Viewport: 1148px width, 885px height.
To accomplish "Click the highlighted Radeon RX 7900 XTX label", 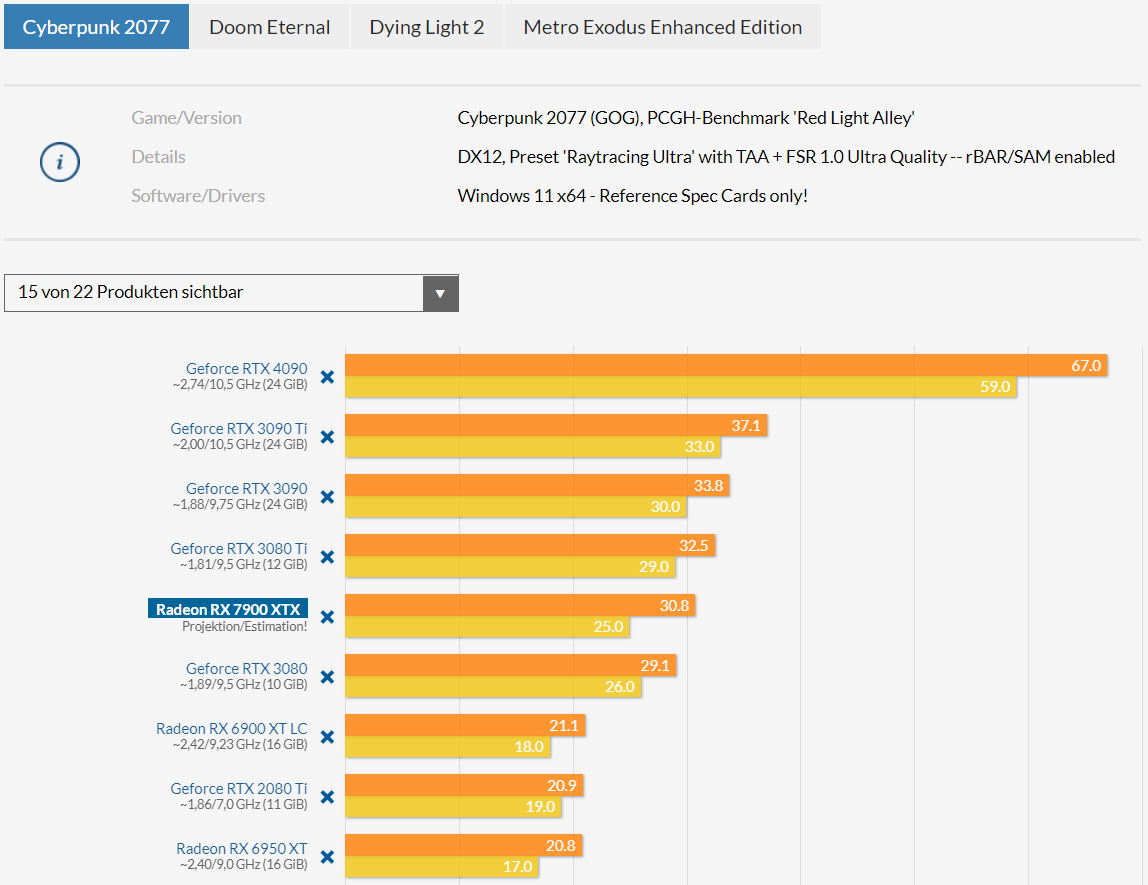I will pos(228,609).
